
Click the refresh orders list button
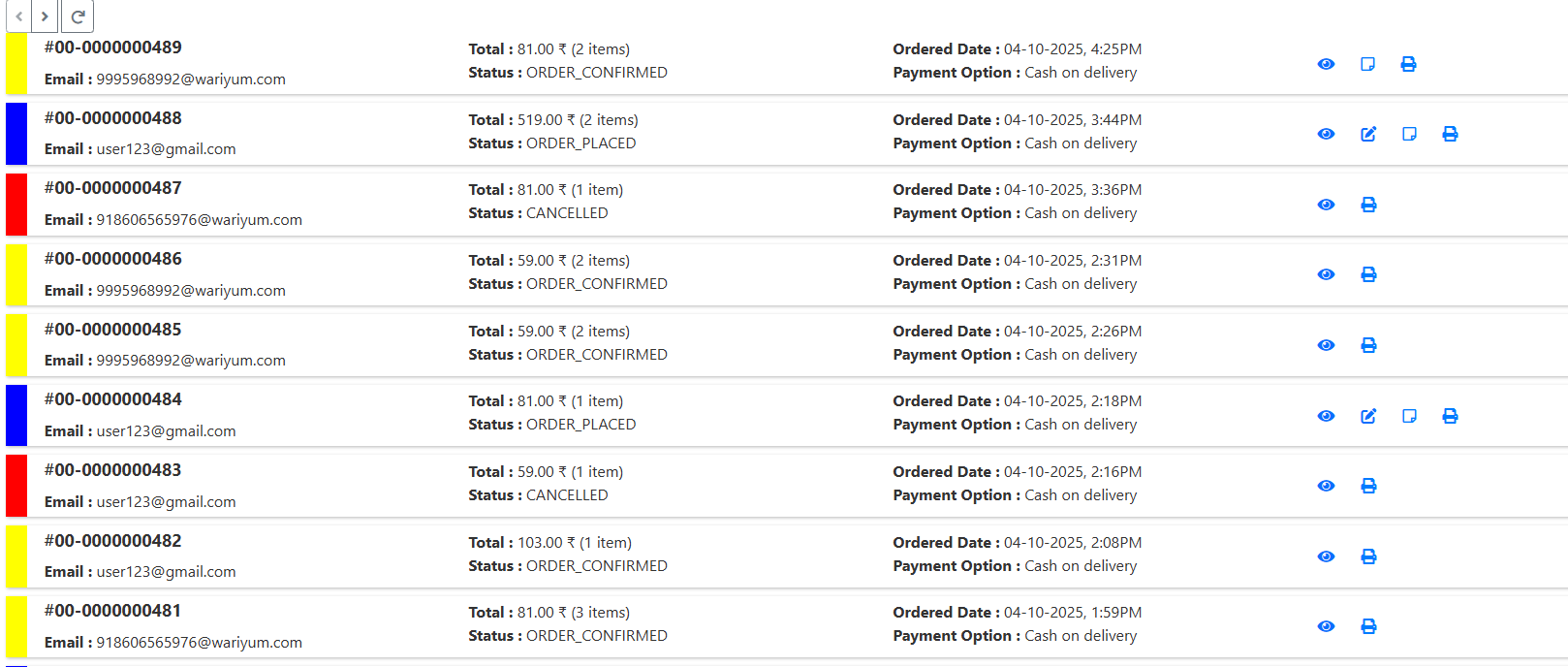[x=78, y=16]
